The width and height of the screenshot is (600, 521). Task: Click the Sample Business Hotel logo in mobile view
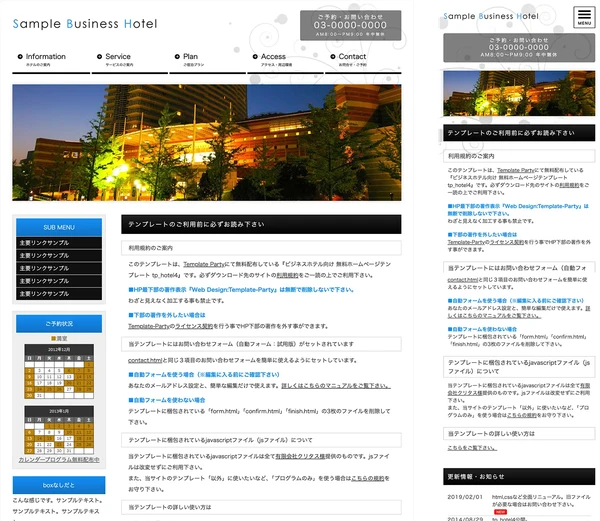pos(491,16)
